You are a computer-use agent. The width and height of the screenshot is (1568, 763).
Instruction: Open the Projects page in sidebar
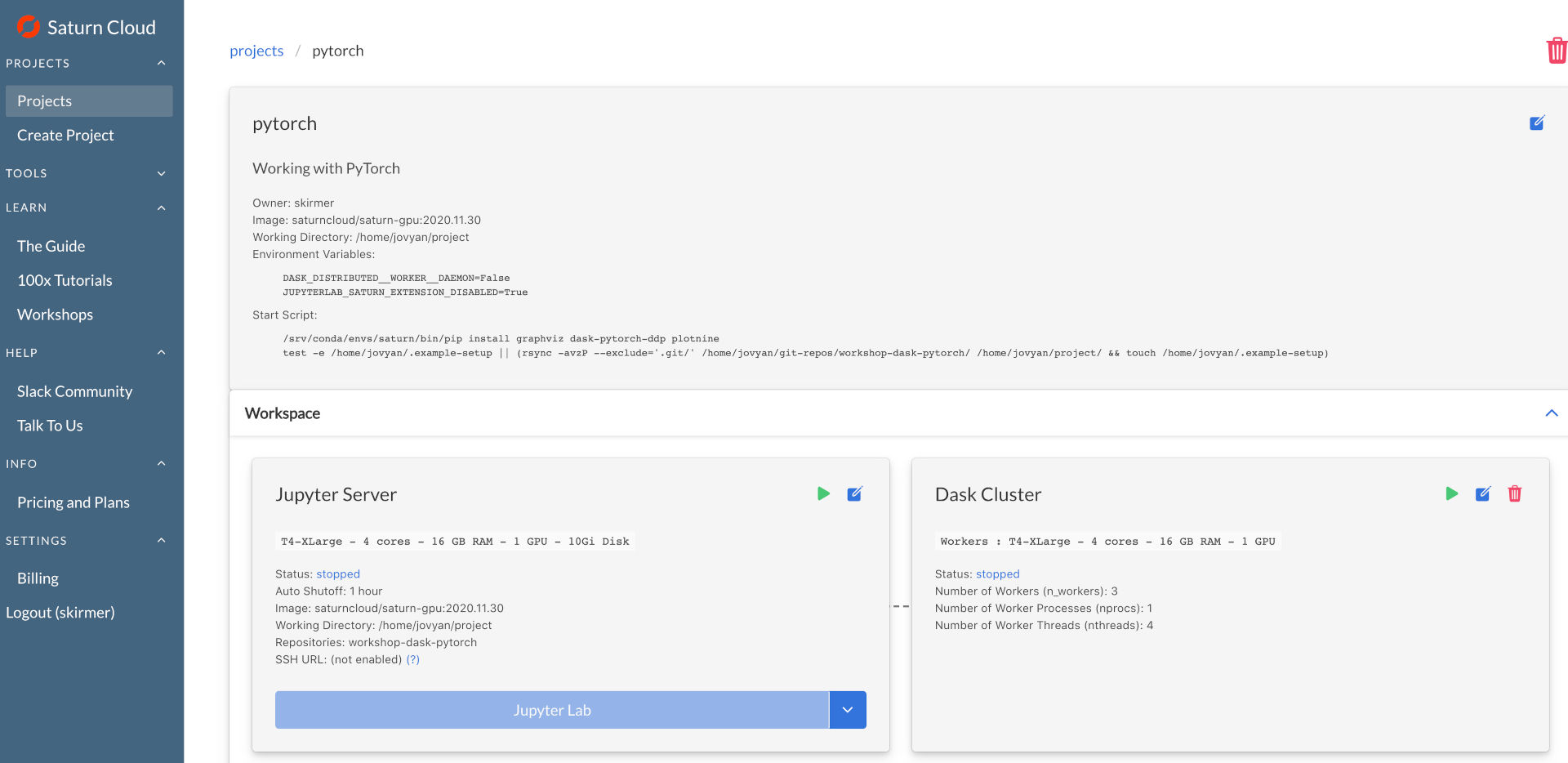(x=89, y=101)
